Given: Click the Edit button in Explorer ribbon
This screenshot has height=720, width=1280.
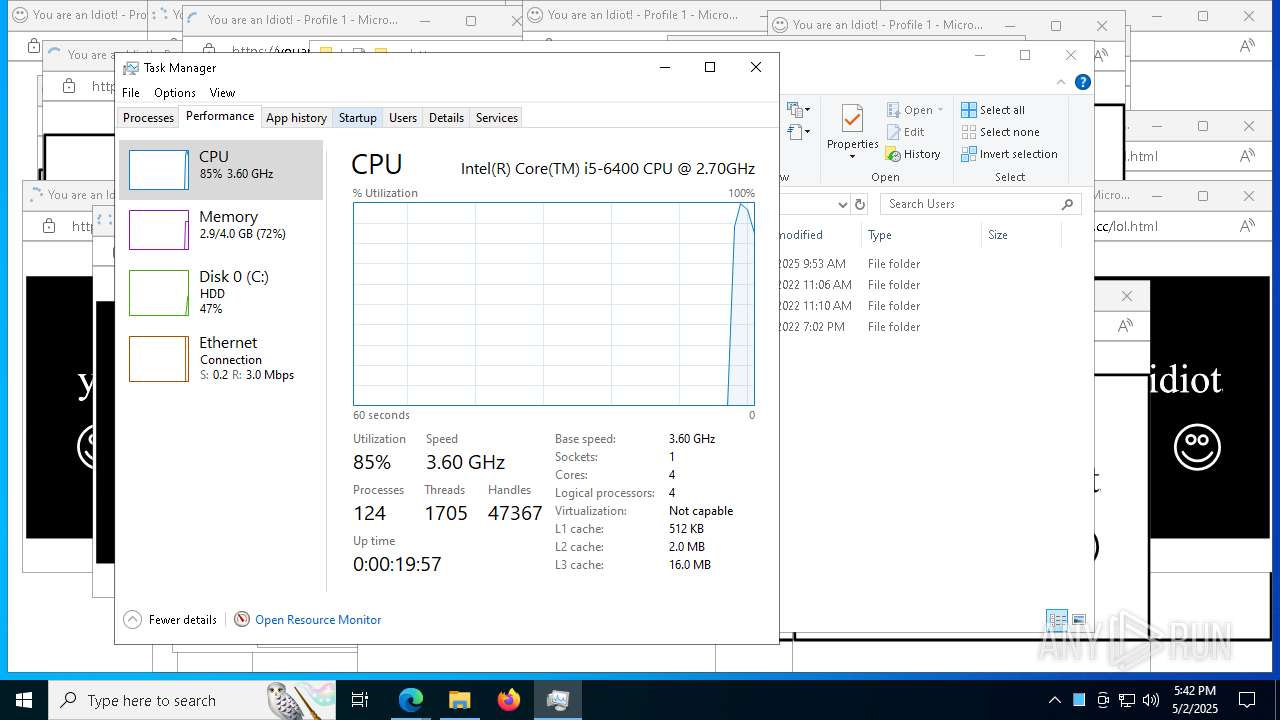Looking at the screenshot, I should (905, 132).
